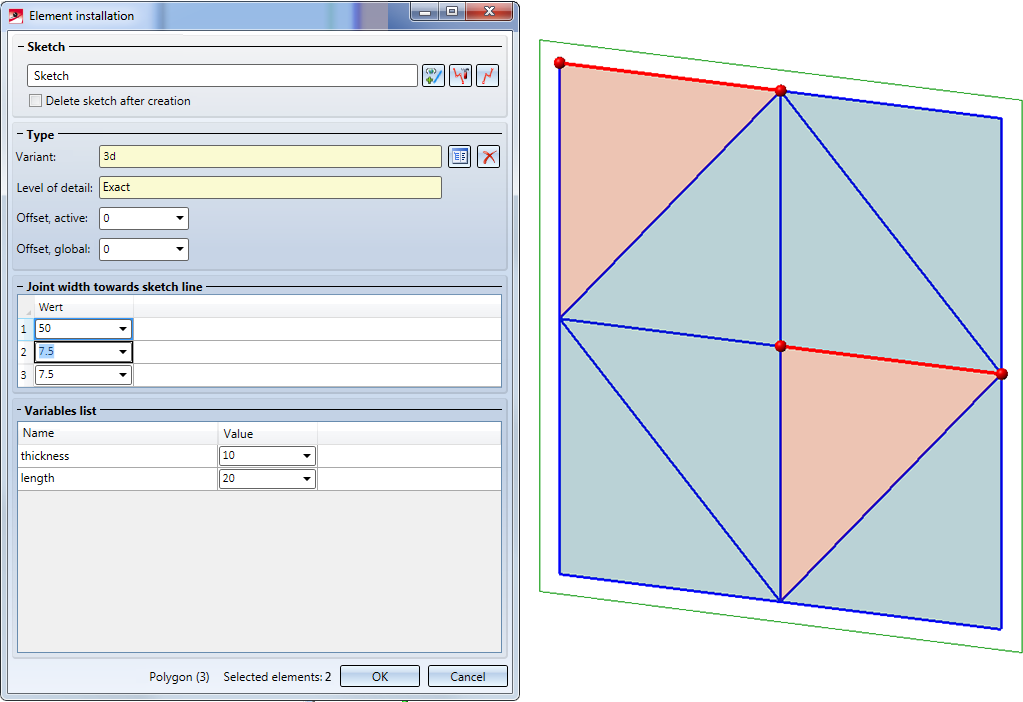Open the variant catalog selection icon
The width and height of the screenshot is (1023, 702).
tap(459, 156)
